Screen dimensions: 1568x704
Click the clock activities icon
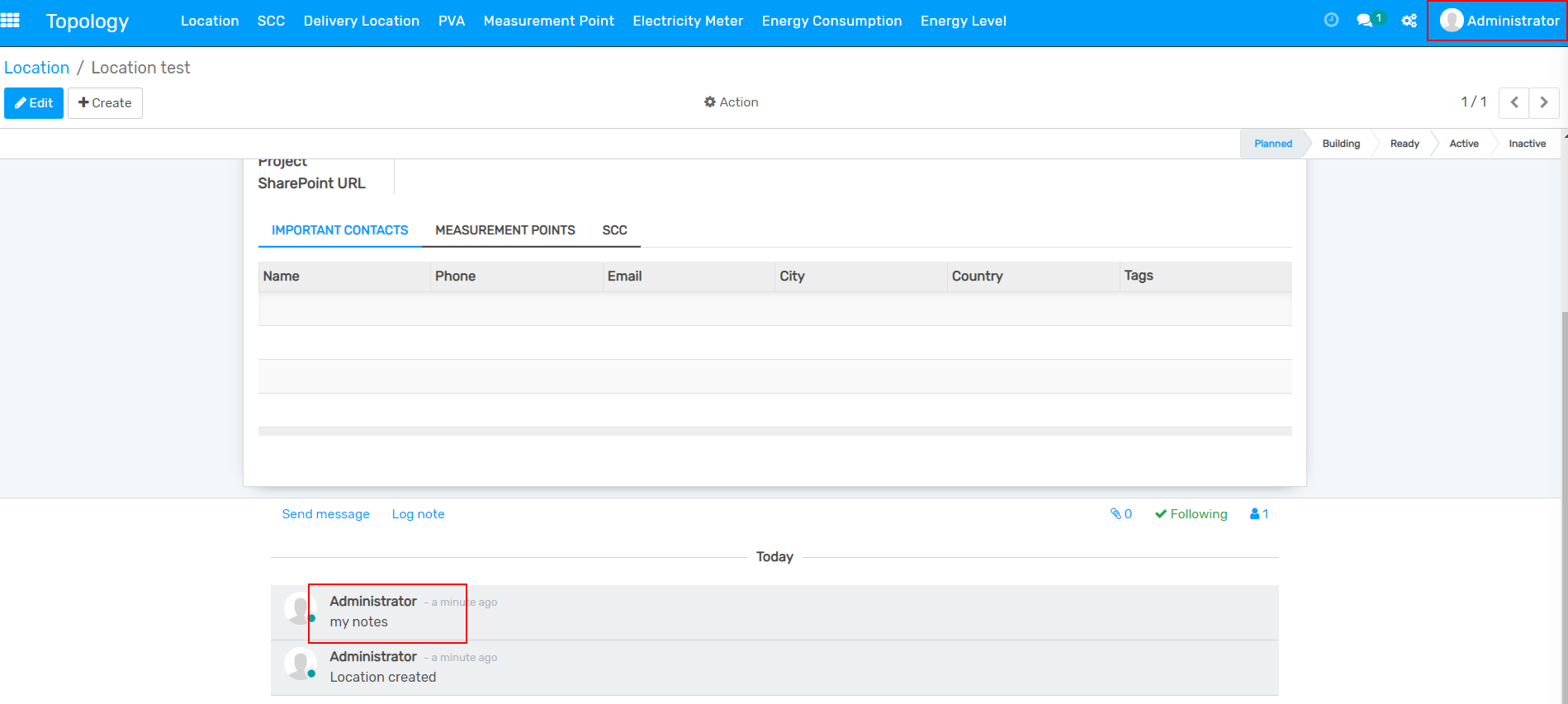(1331, 21)
